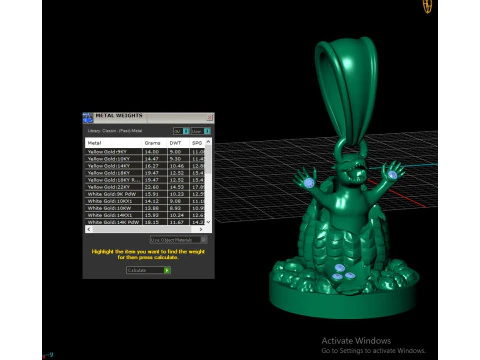Click the Metal Weights dialog title icon
Image resolution: width=480 pixels, height=360 pixels.
[x=88, y=118]
